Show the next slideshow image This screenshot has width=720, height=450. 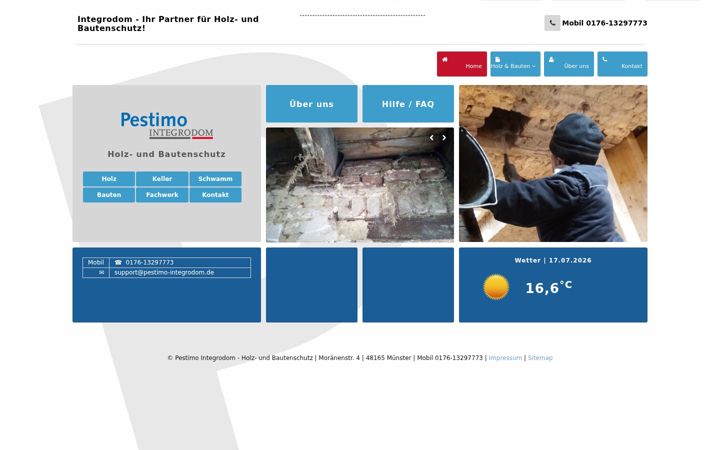444,138
